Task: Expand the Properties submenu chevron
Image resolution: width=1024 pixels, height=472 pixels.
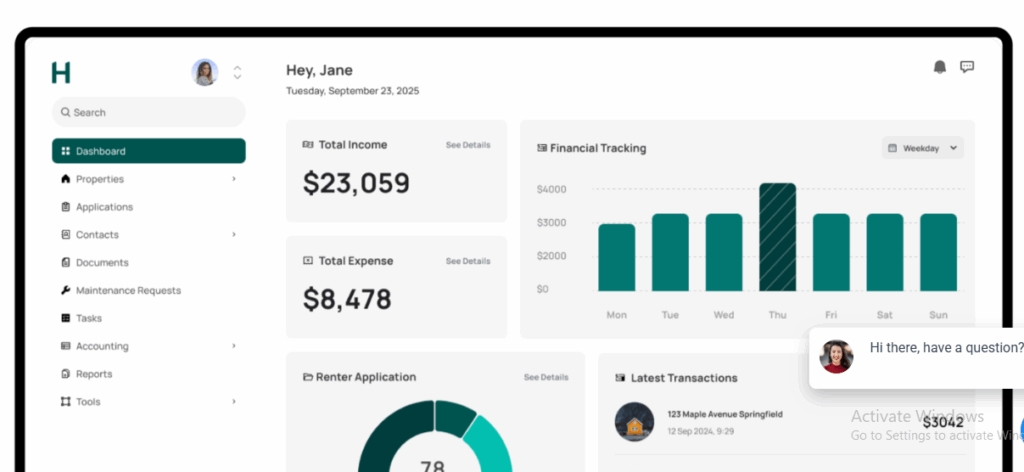Action: [x=234, y=179]
